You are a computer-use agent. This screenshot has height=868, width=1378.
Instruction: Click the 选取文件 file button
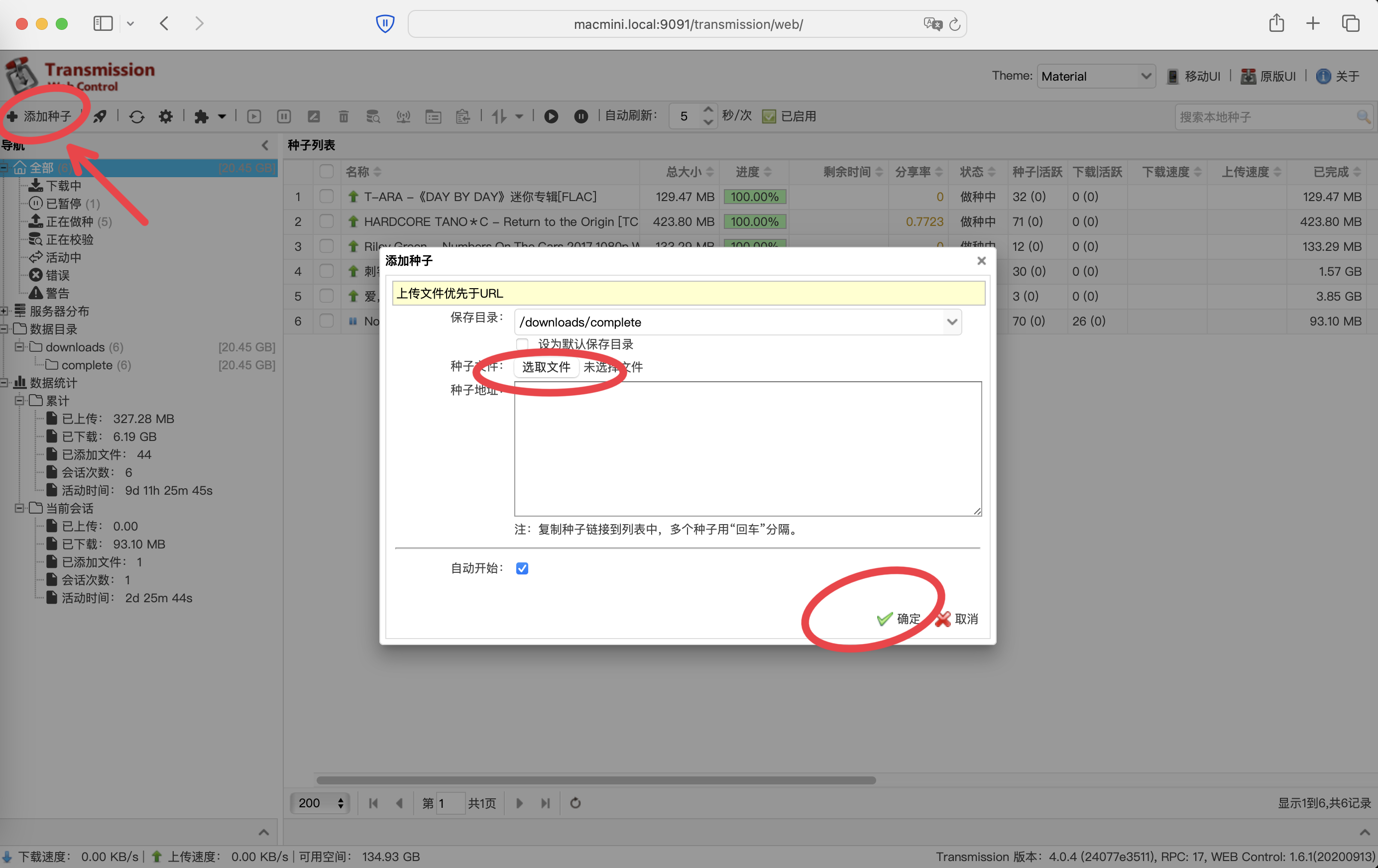(x=546, y=367)
